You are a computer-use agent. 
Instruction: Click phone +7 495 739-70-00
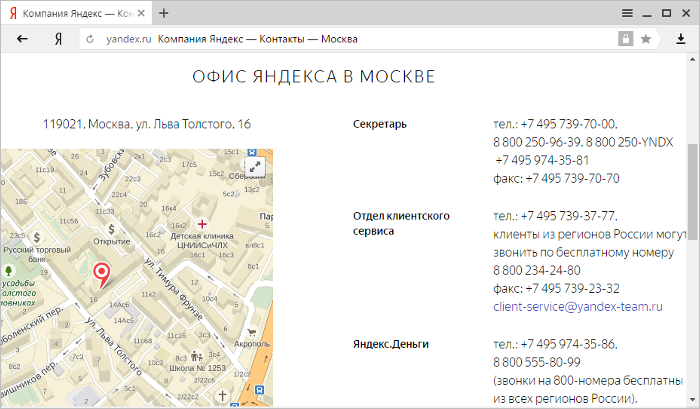[x=569, y=124]
